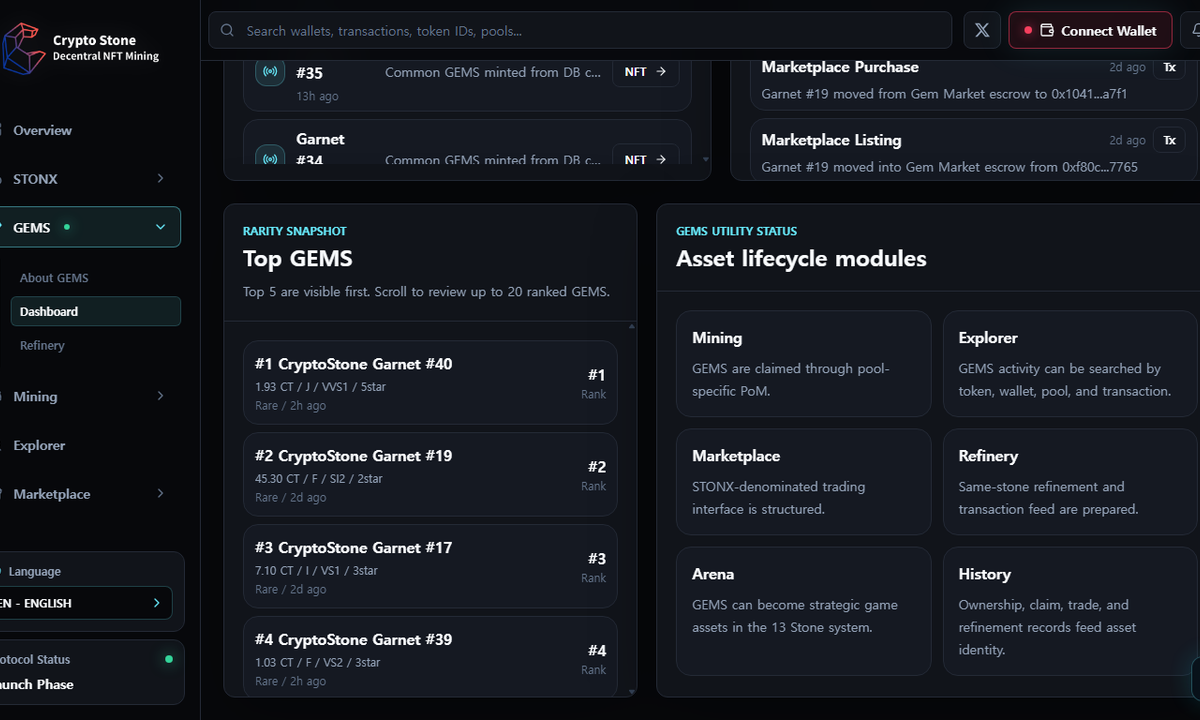Select the Arena lifecycle module card
Image resolution: width=1200 pixels, height=720 pixels.
(x=804, y=611)
